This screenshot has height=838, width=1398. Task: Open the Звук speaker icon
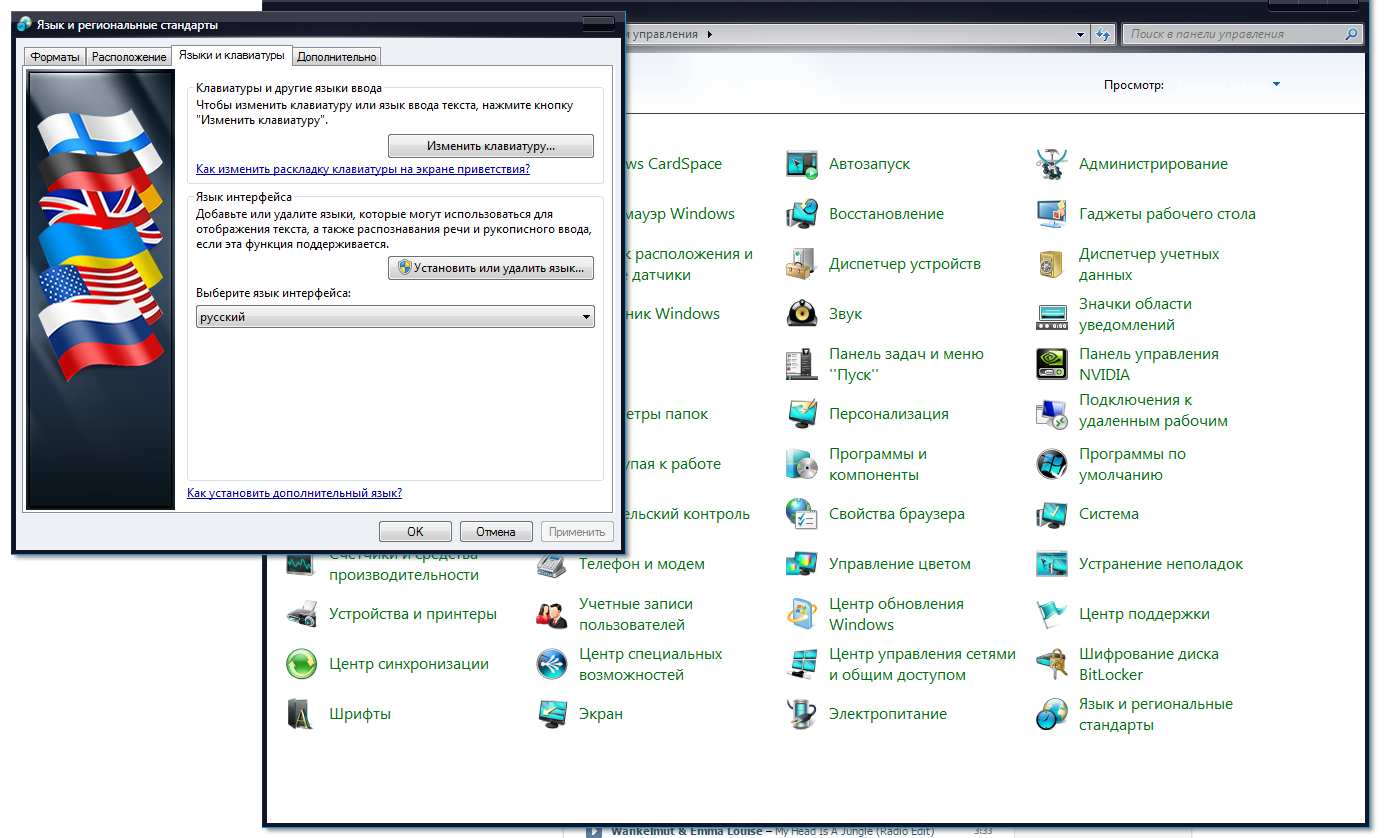[x=802, y=314]
